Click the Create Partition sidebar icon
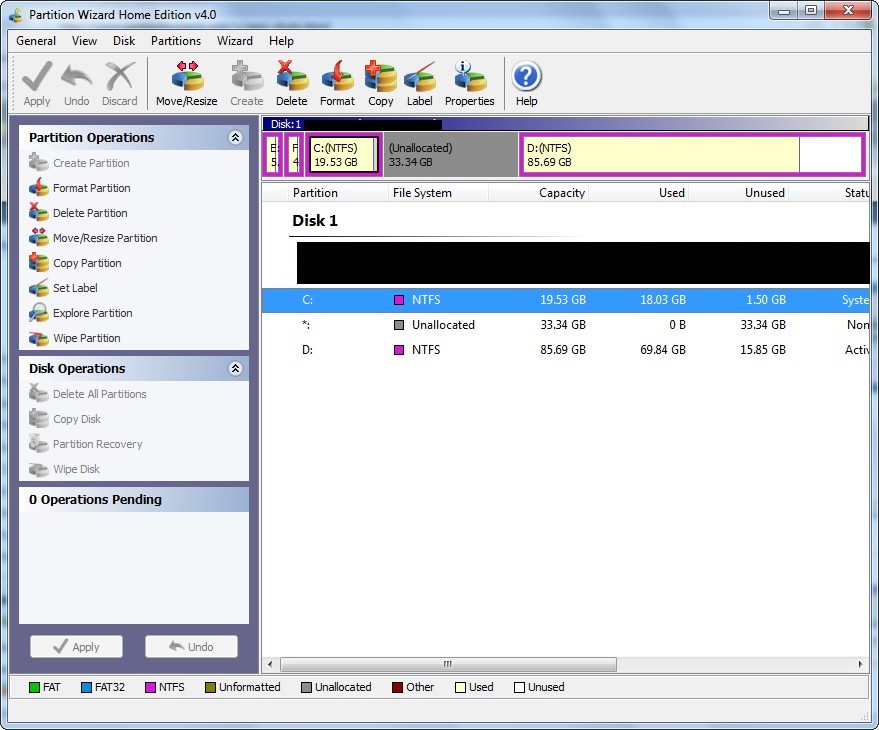Screen dimensions: 879x730 (x=39, y=163)
